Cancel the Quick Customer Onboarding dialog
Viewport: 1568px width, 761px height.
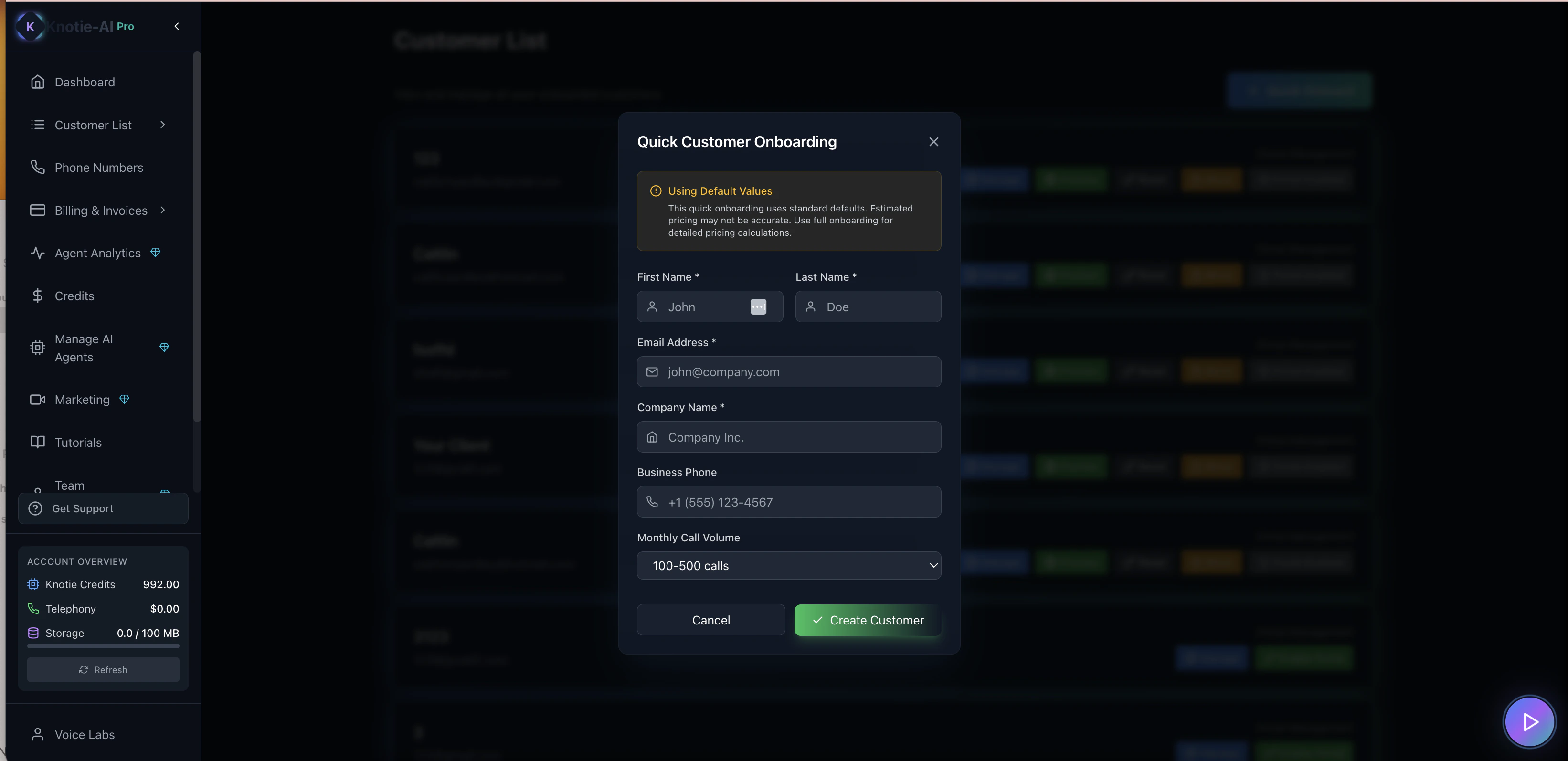click(x=710, y=620)
